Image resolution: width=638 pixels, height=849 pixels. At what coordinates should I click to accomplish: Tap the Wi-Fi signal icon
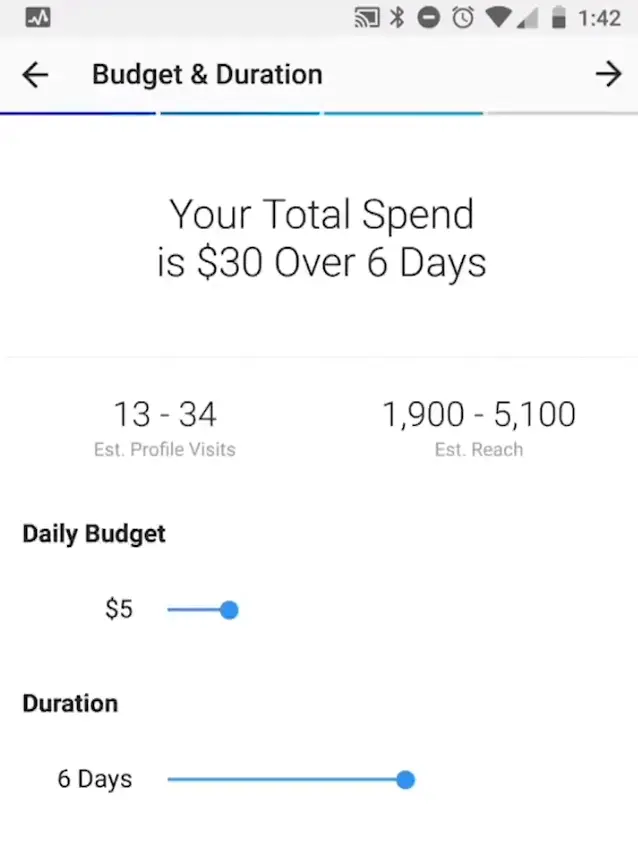497,18
